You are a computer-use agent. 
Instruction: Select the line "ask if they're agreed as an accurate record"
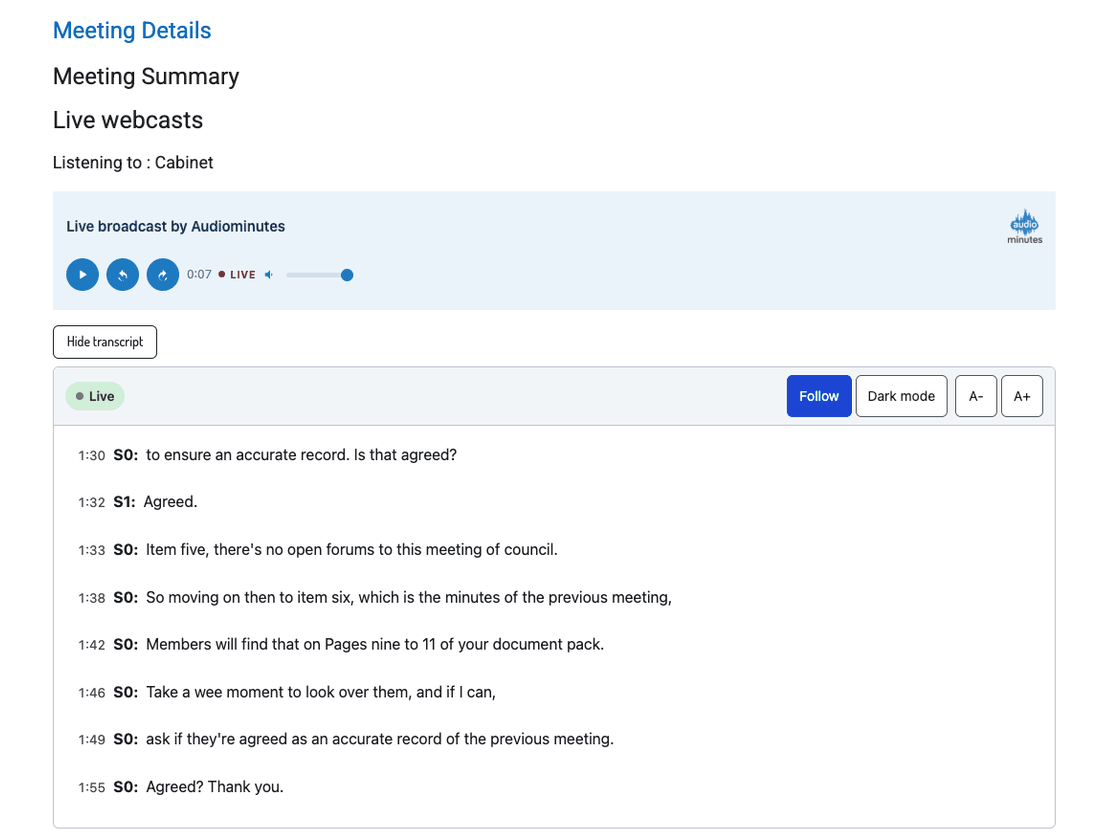coord(380,739)
